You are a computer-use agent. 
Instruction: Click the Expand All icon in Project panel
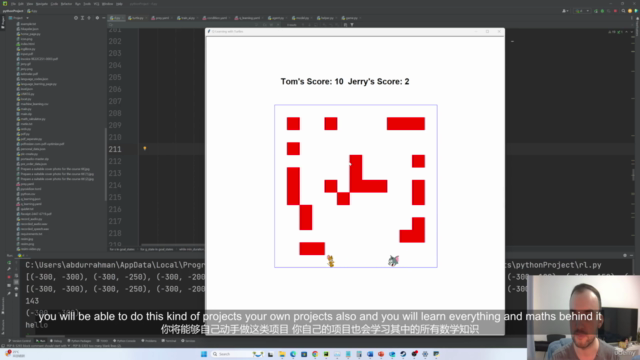(x=82, y=18)
